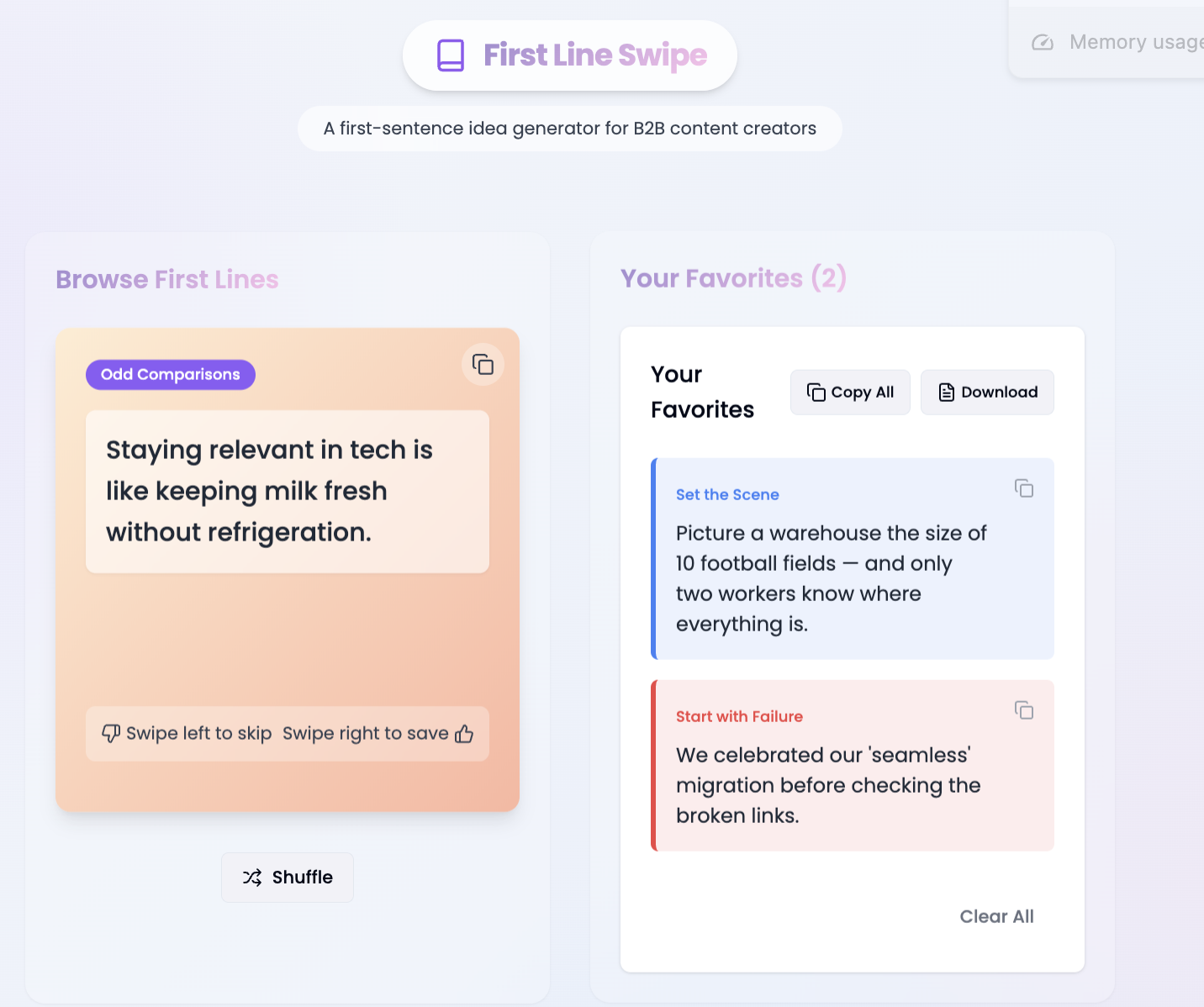
Task: Click the First Line Swipe title
Action: coord(595,55)
